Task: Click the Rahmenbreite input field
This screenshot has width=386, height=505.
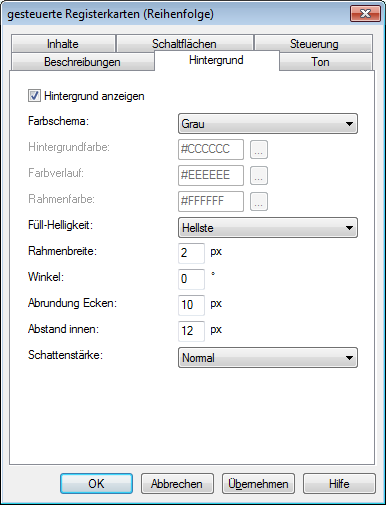Action: point(191,253)
